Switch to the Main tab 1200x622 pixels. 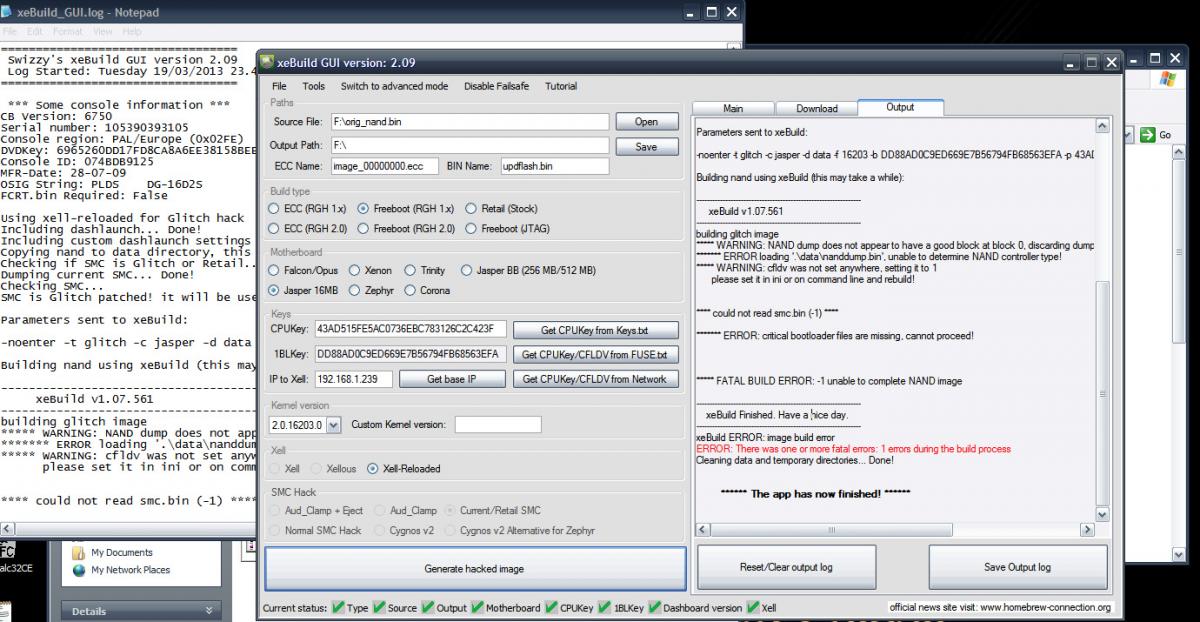(x=733, y=108)
